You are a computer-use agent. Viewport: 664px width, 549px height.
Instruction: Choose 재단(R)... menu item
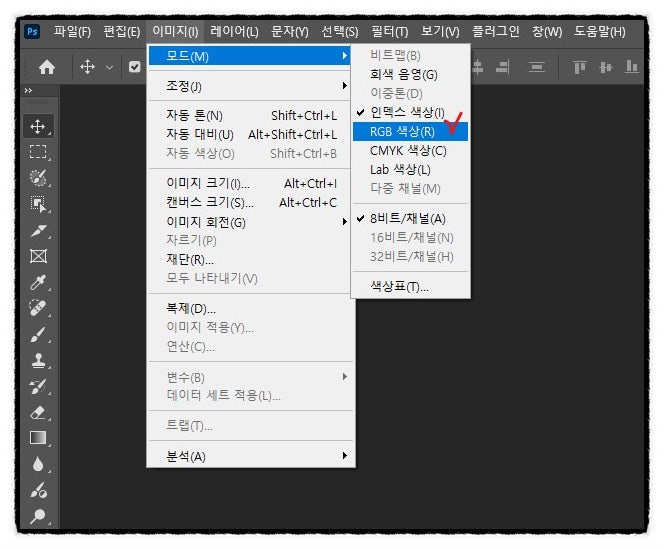[x=250, y=259]
